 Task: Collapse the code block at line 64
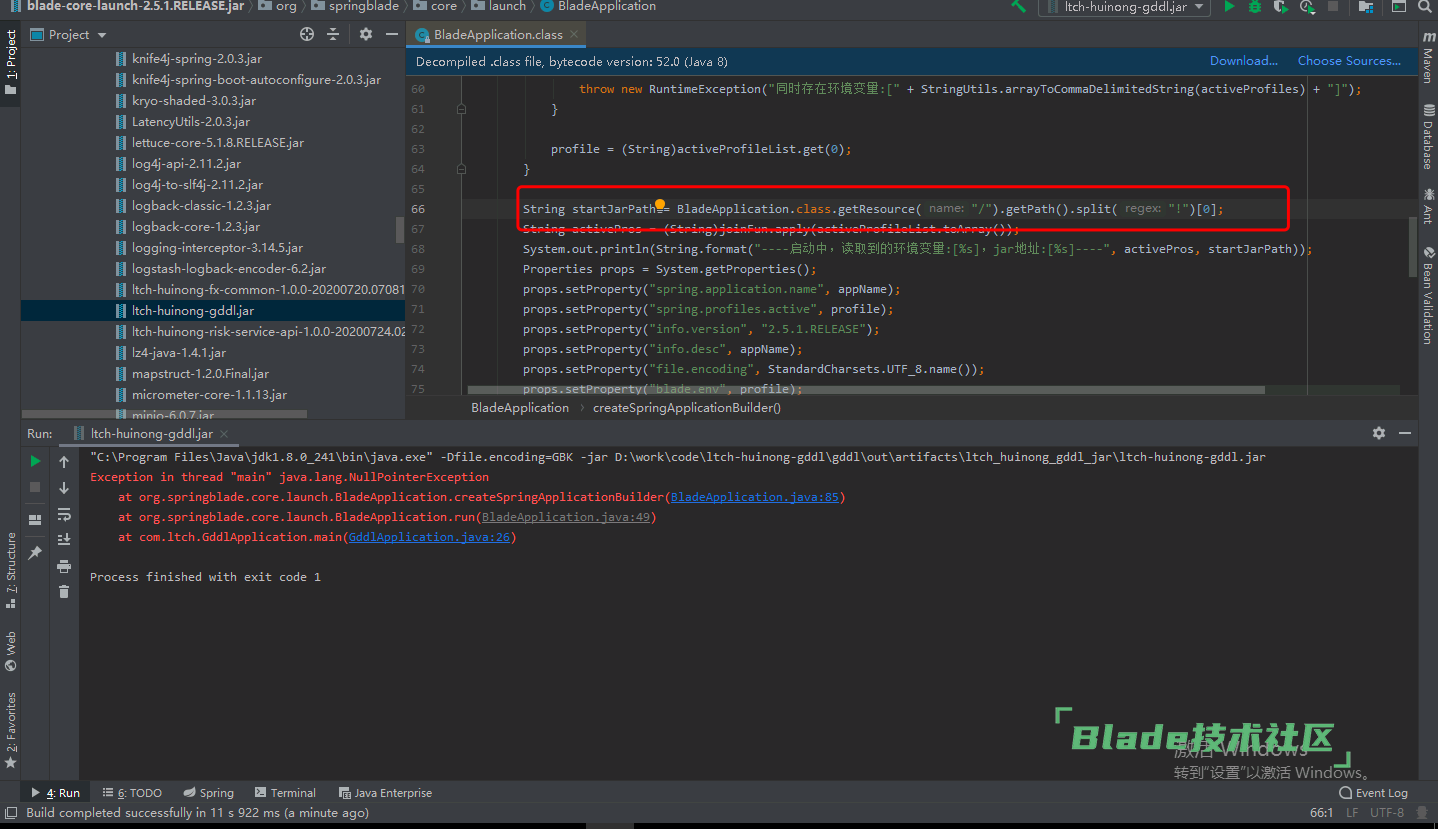(462, 169)
